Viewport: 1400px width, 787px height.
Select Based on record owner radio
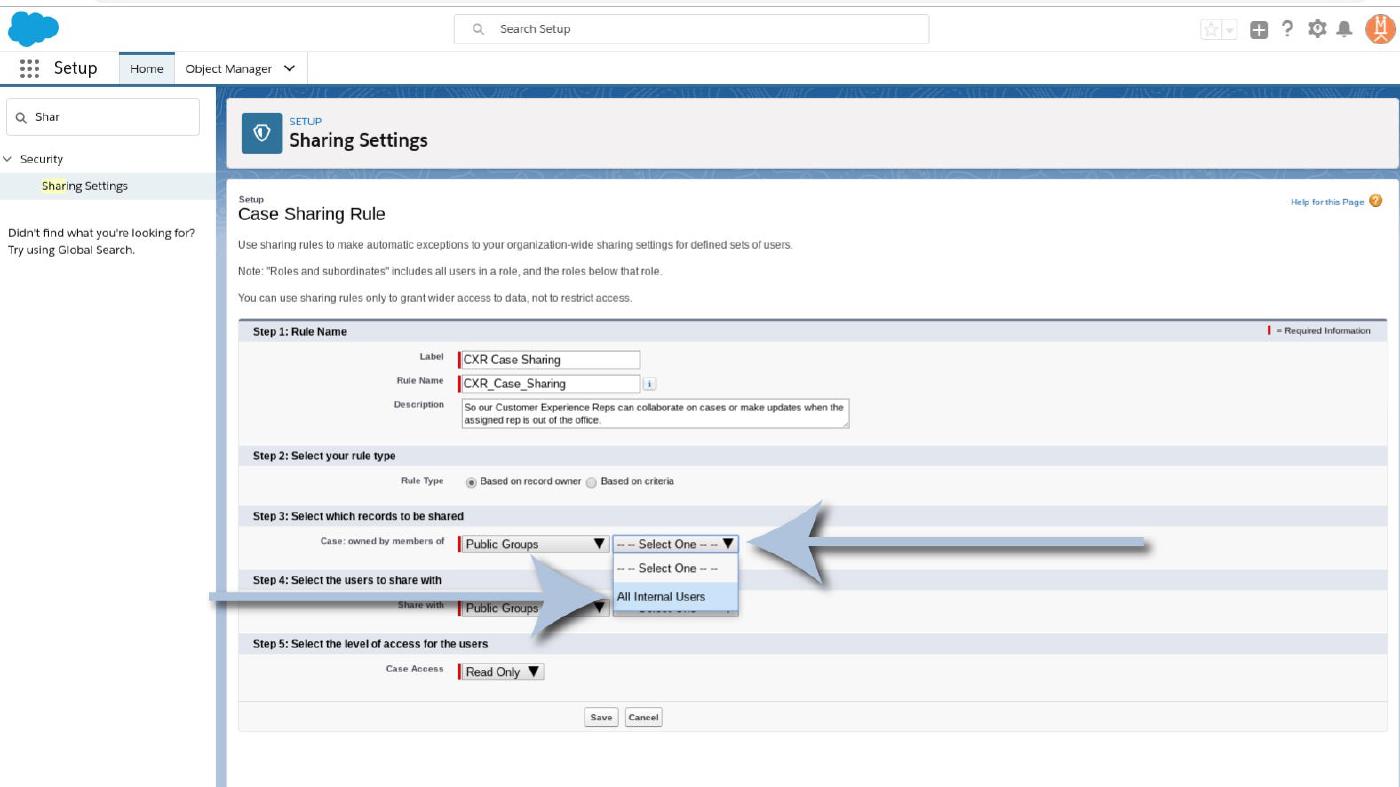(472, 482)
